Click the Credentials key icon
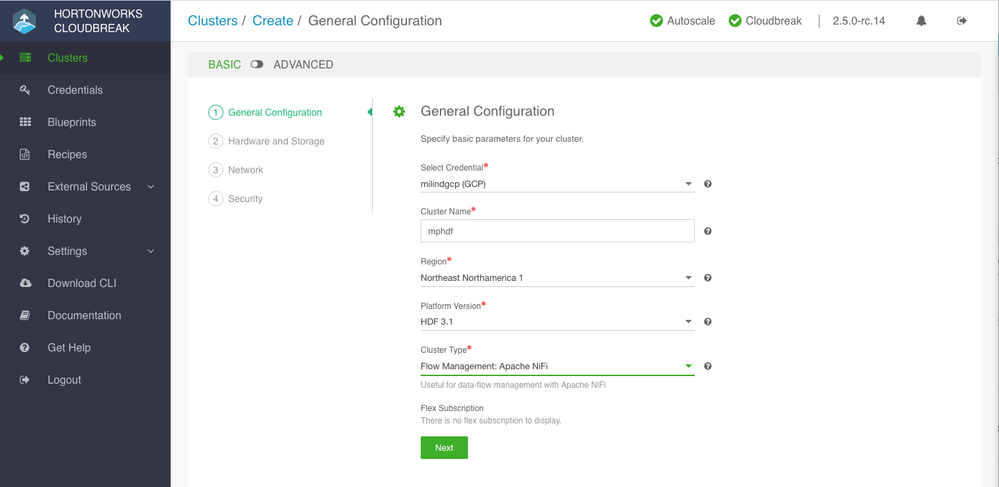 click(25, 90)
